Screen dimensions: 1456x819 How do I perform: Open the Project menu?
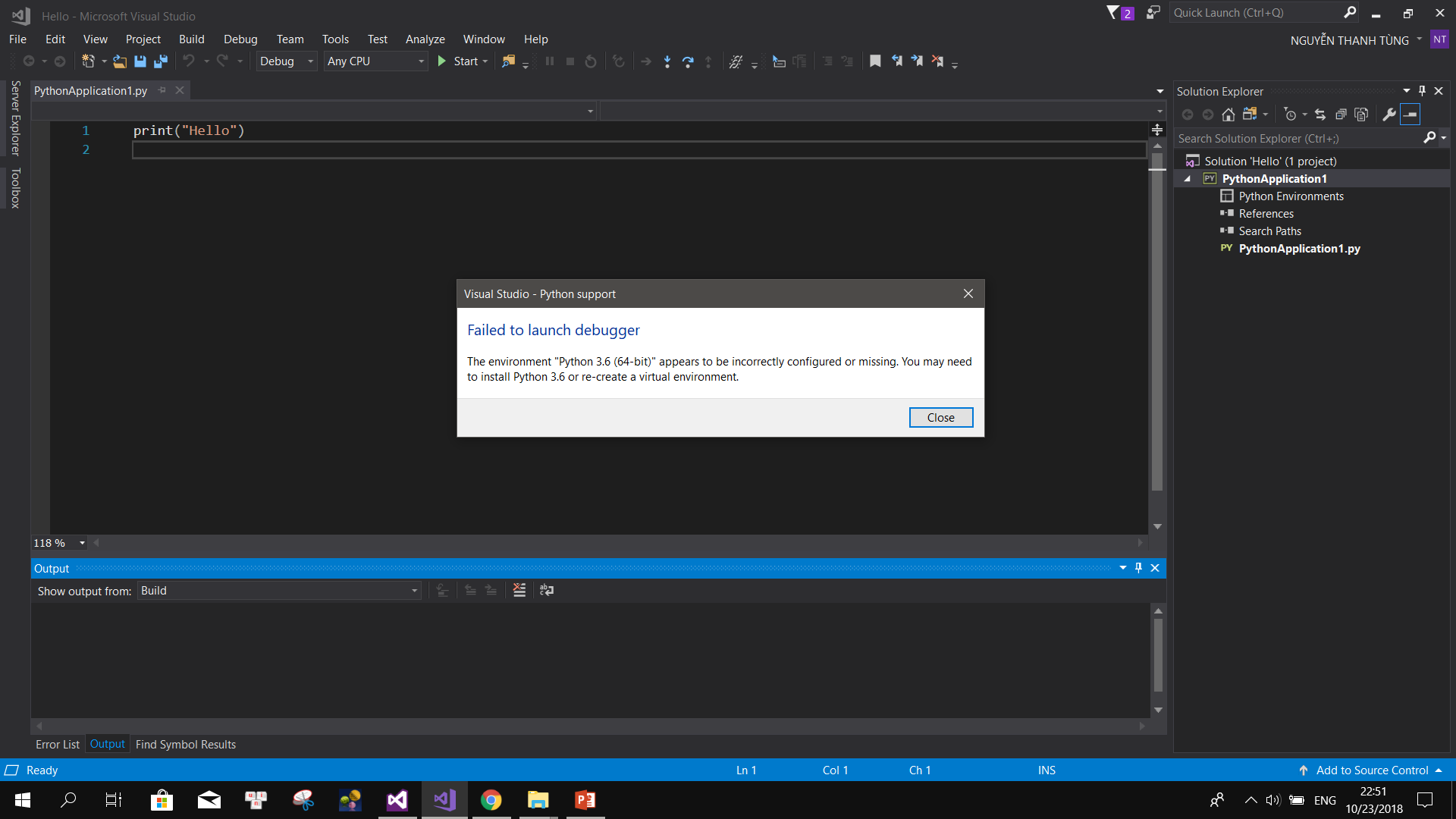143,39
